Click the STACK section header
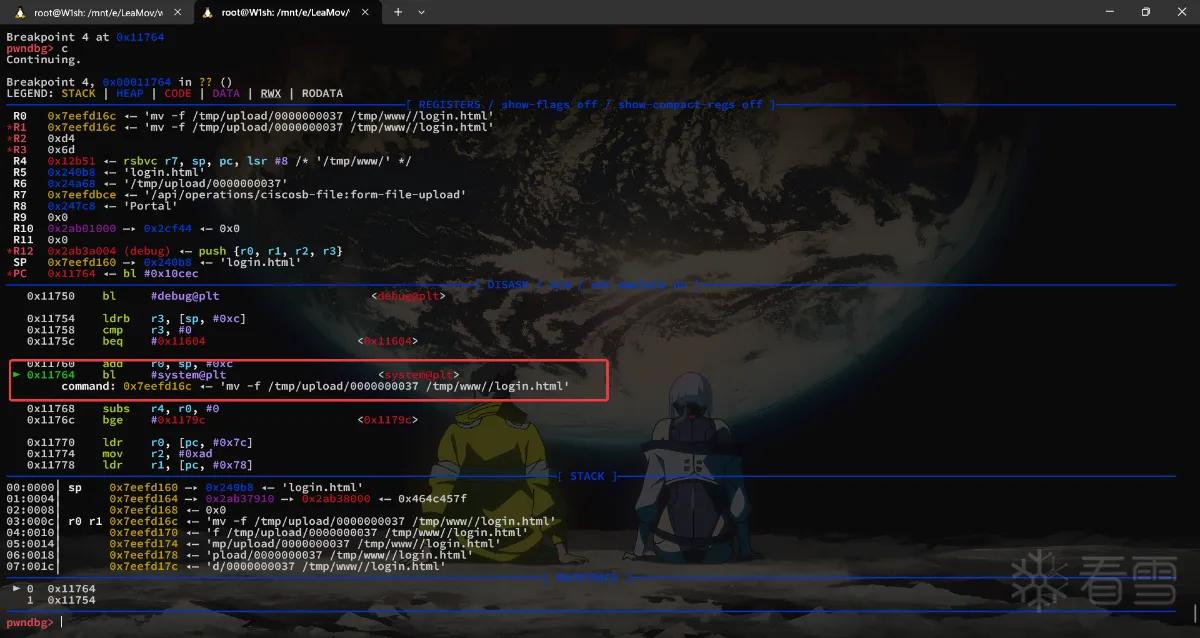The height and width of the screenshot is (638, 1200). coord(587,477)
